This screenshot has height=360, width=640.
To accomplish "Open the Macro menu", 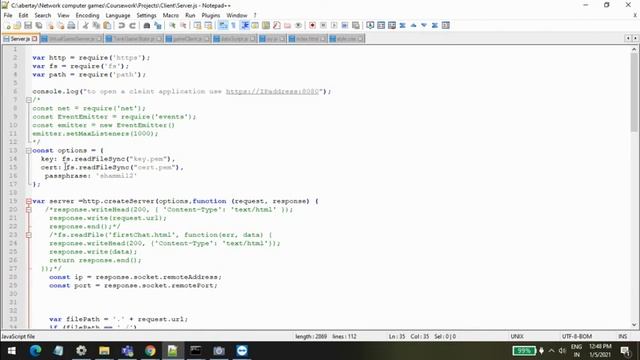I will click(171, 15).
